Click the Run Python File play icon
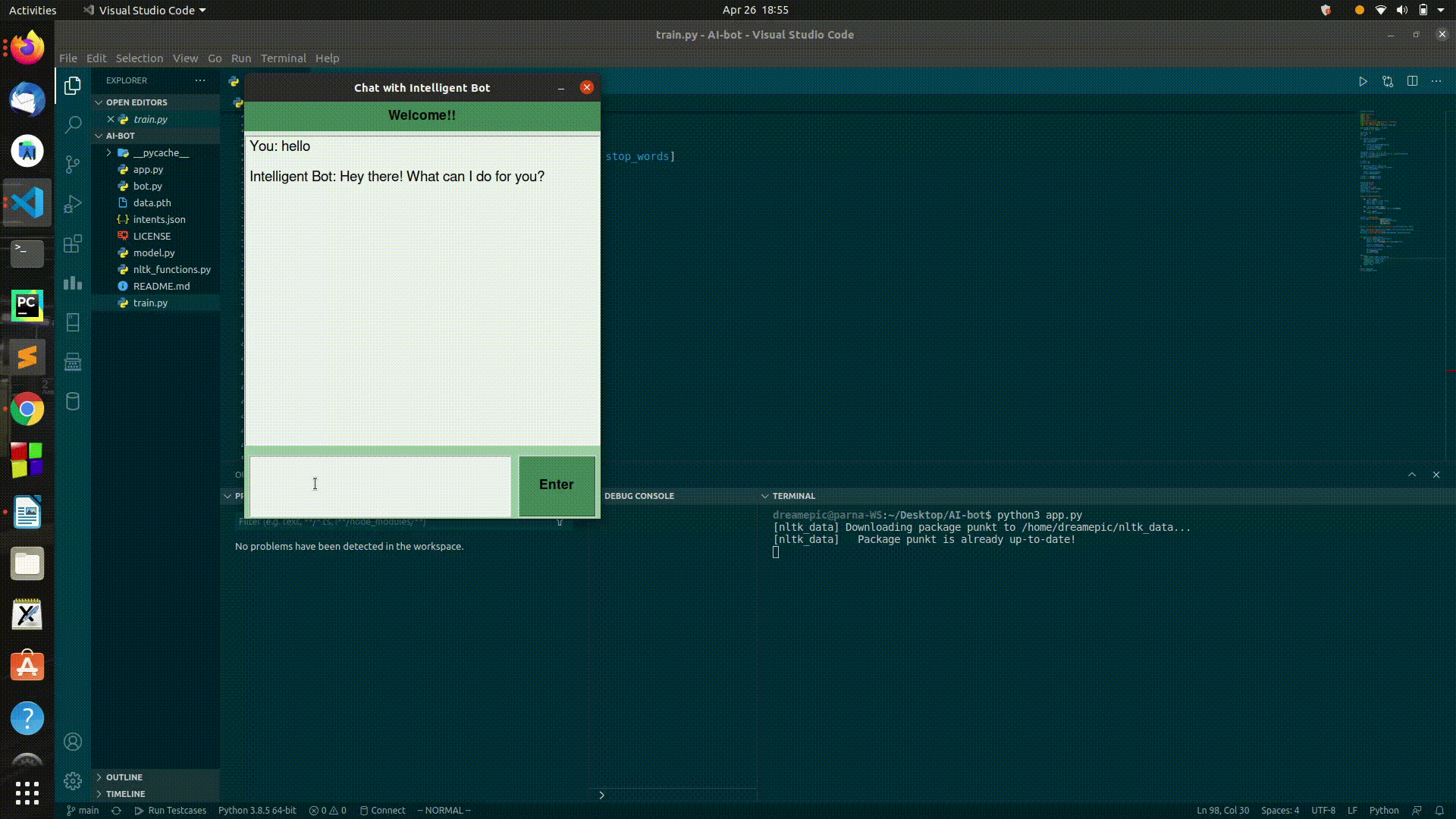The image size is (1456, 819). click(x=1363, y=81)
